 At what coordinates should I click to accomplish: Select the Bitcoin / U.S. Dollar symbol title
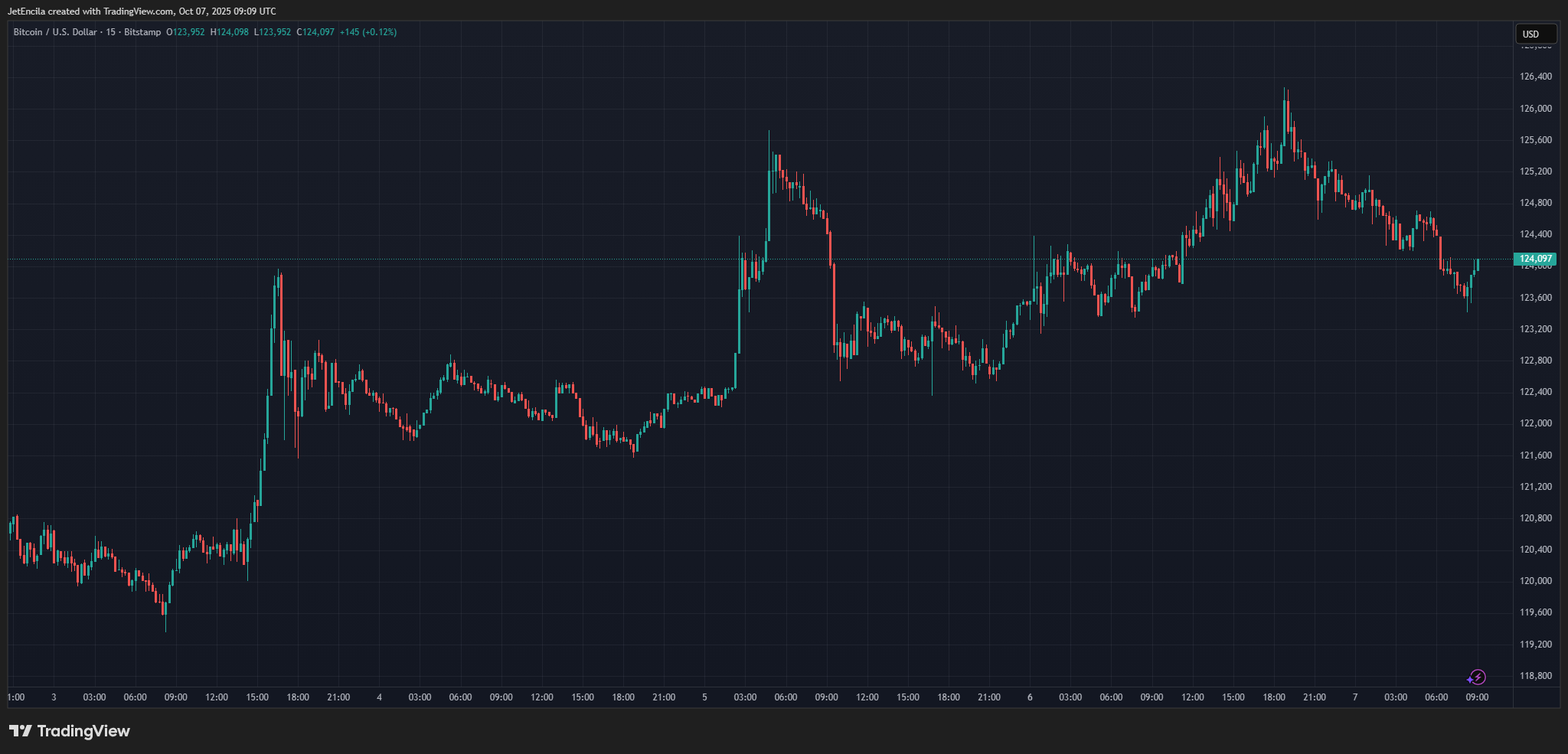pos(55,32)
